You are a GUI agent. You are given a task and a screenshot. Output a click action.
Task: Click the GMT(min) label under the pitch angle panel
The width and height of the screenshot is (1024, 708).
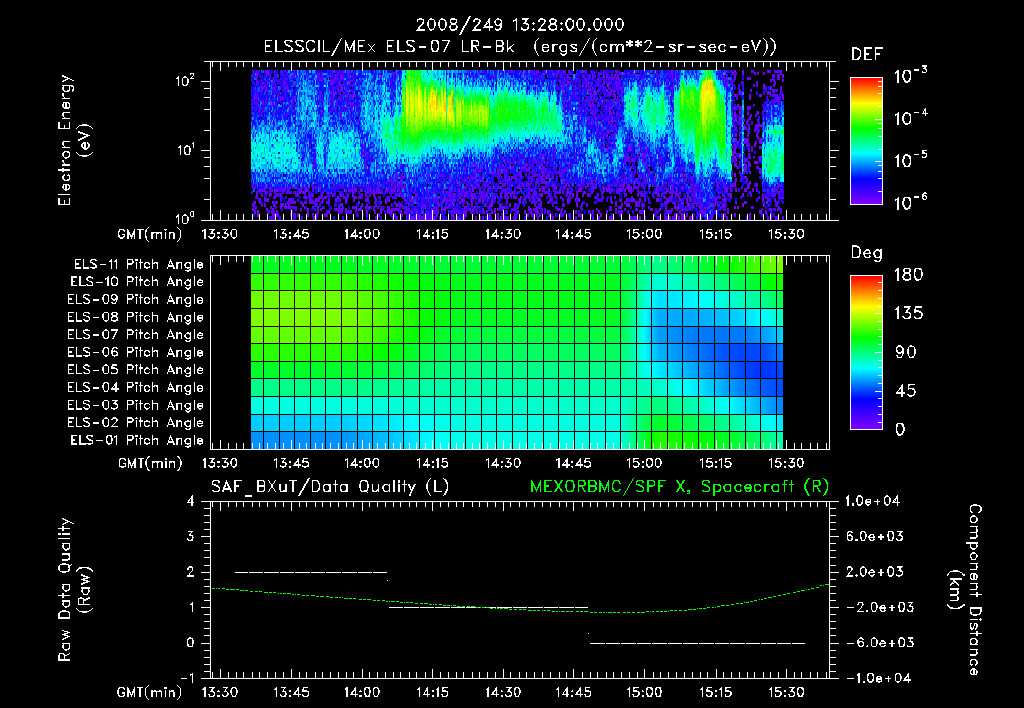coord(150,463)
